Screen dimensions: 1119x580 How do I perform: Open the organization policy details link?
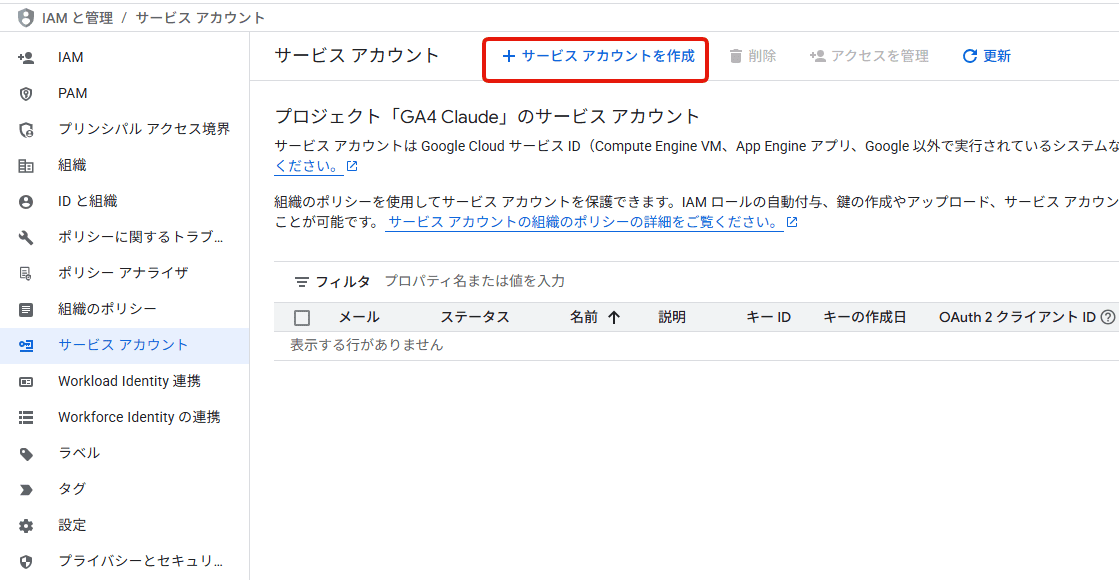coord(584,222)
